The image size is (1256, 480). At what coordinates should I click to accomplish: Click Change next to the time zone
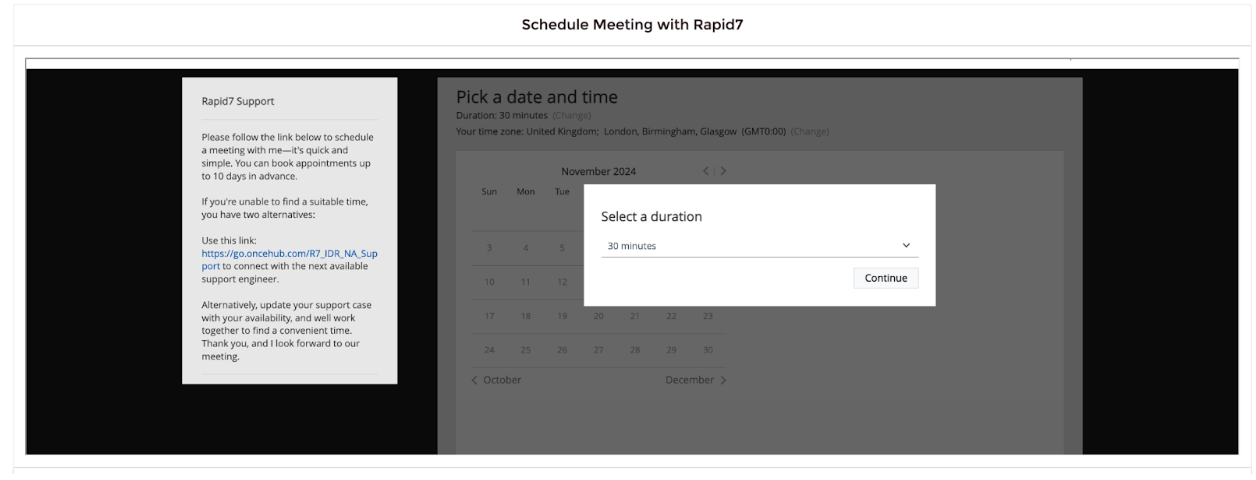811,132
